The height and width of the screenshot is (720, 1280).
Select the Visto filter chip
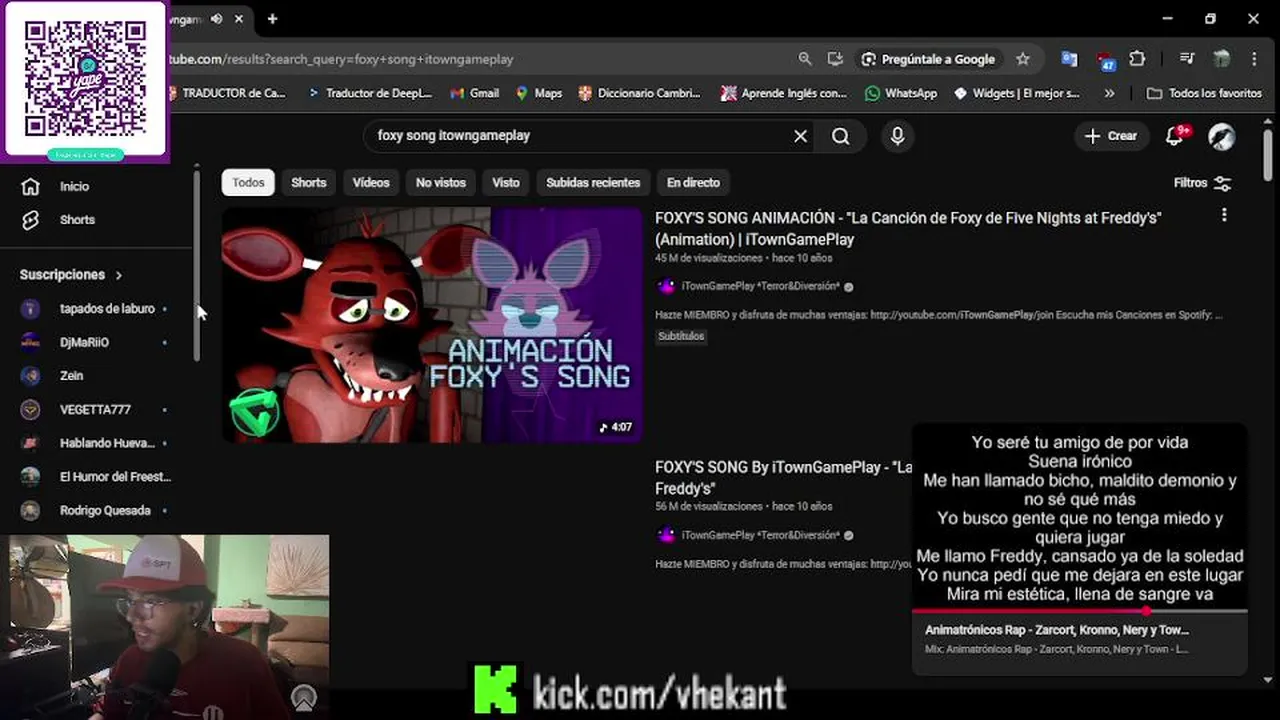click(506, 182)
